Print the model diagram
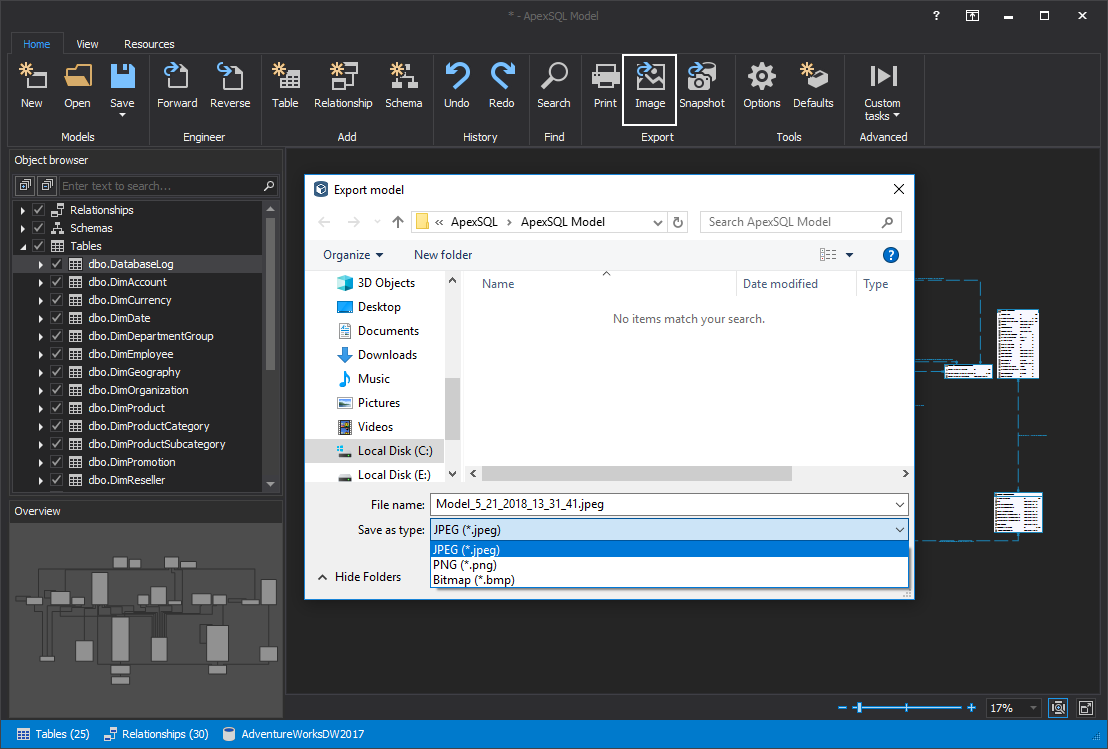 (x=605, y=85)
